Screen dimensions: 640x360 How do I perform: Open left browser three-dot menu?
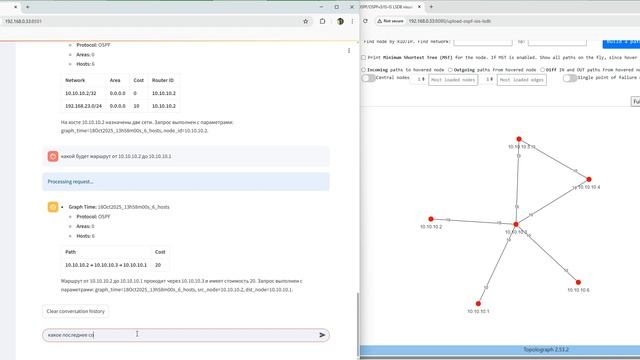[352, 21]
